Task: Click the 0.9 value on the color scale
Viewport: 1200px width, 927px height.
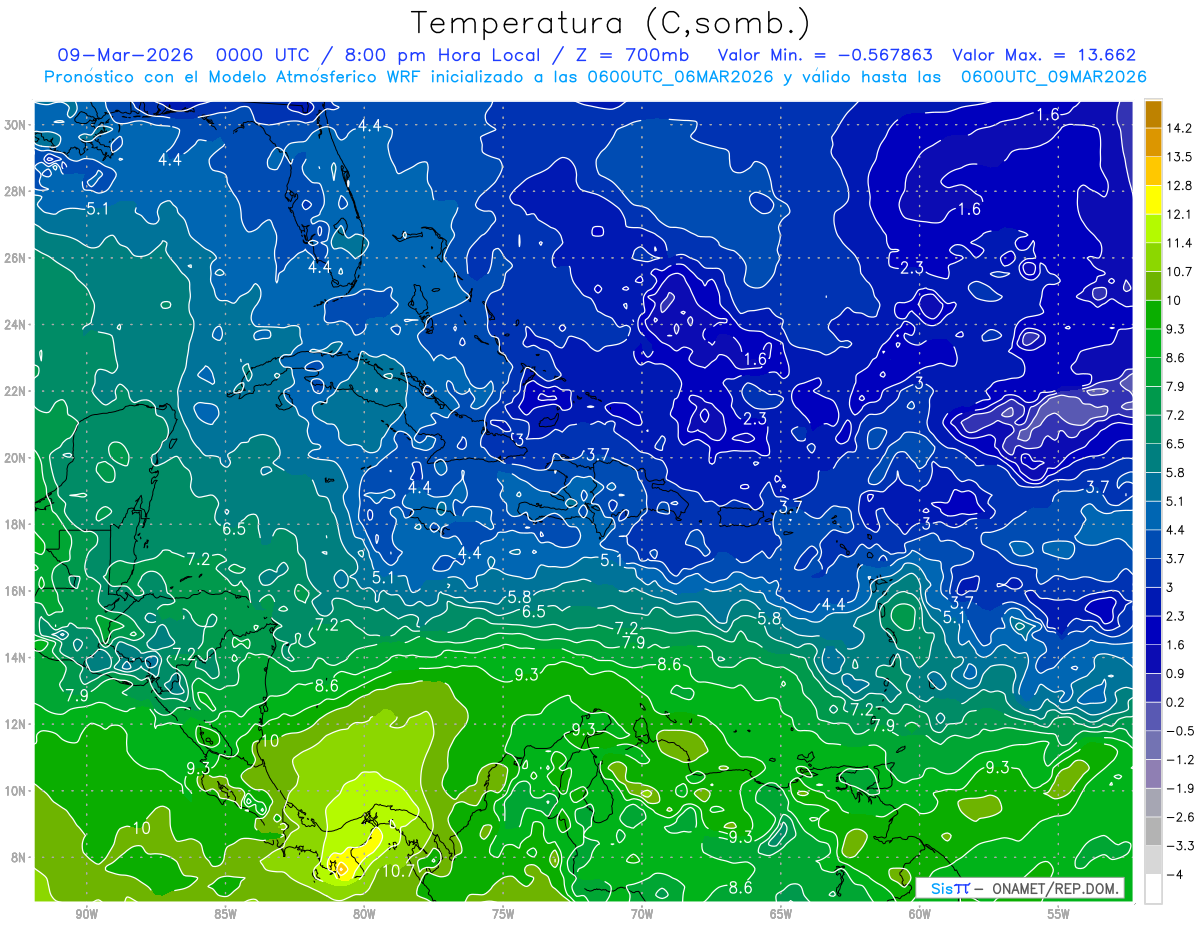Action: [x=1176, y=673]
